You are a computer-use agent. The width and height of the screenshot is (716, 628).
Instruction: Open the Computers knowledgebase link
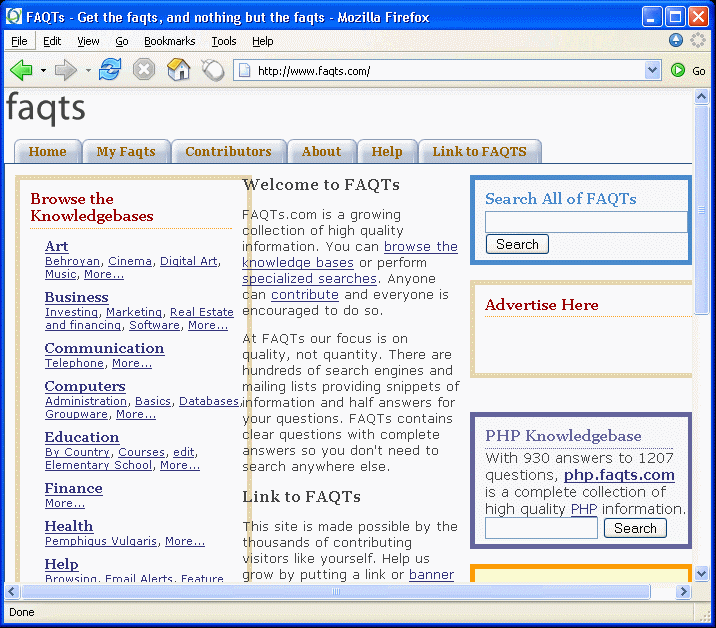85,386
